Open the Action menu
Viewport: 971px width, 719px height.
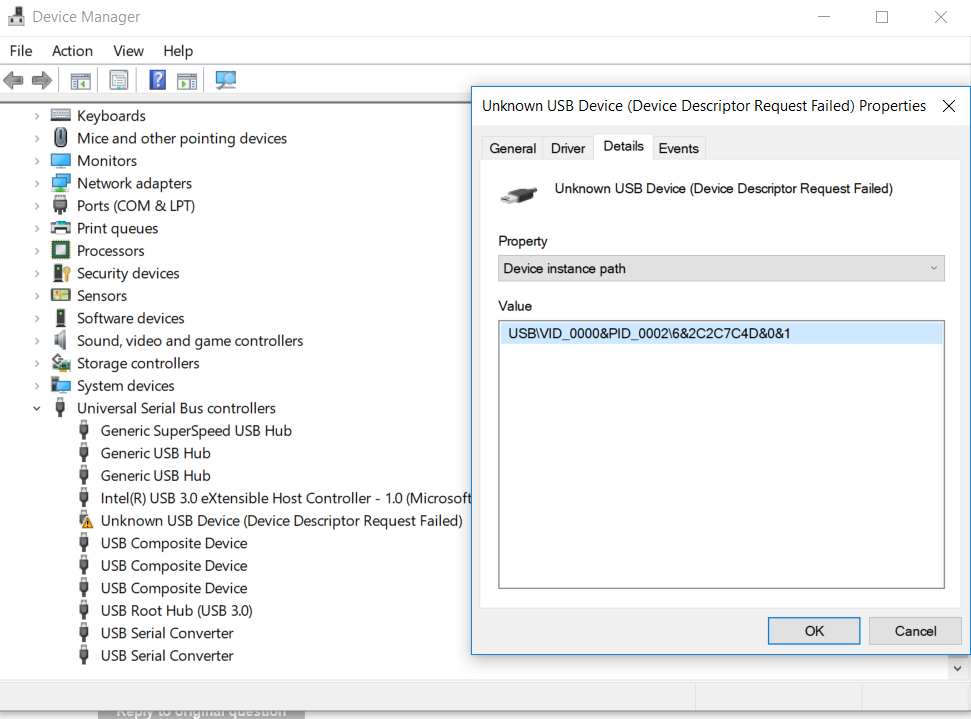[x=72, y=51]
